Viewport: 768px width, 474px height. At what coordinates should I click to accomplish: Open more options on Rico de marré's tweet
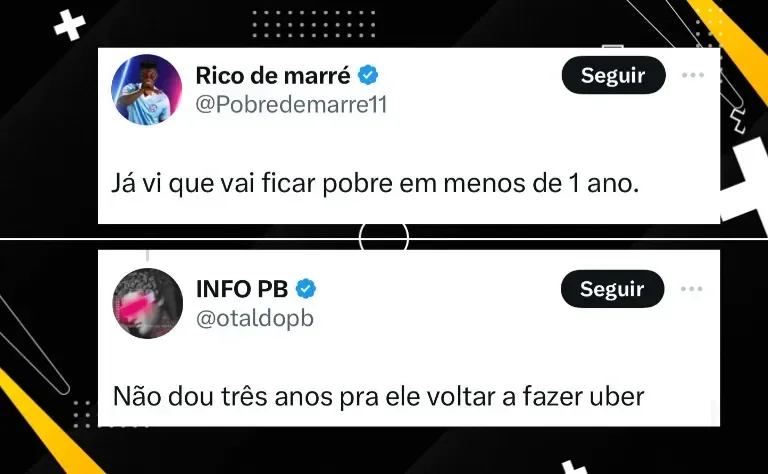(x=693, y=75)
